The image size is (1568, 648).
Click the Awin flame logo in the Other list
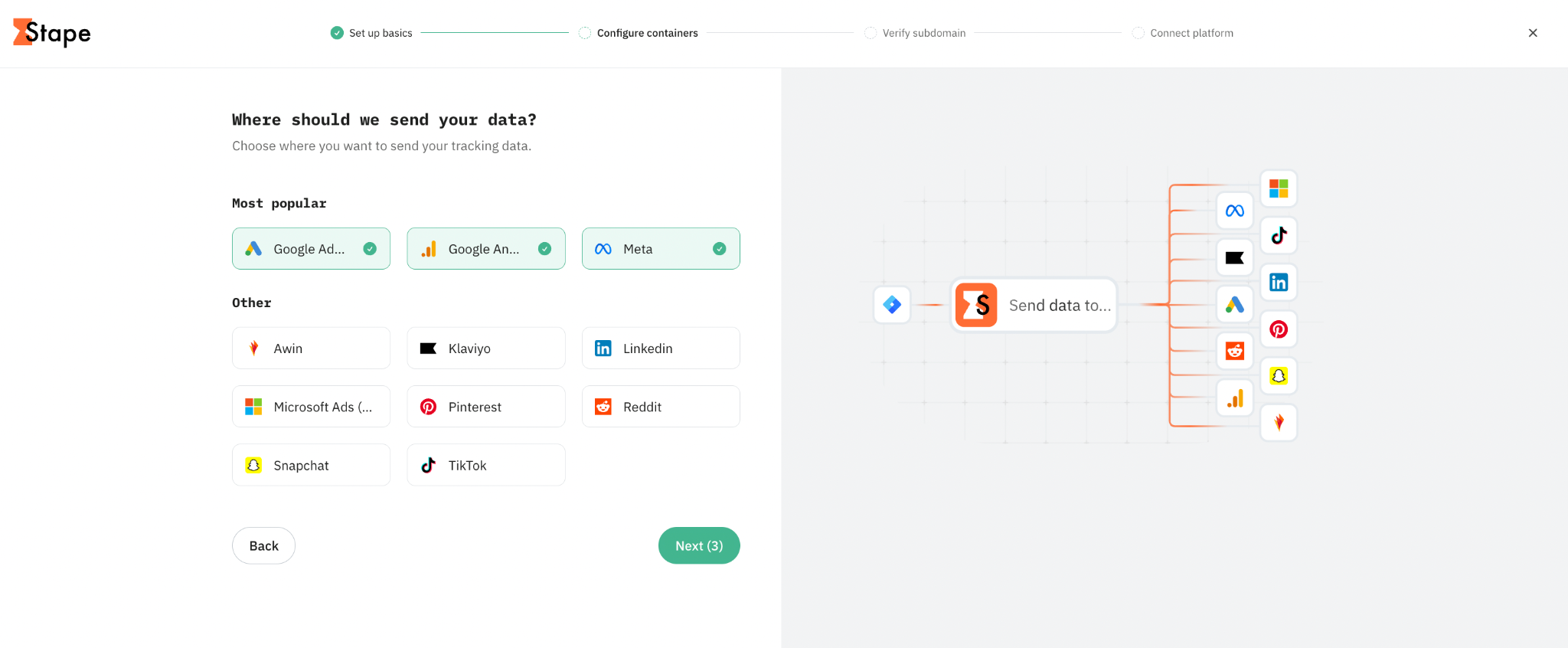click(x=253, y=349)
